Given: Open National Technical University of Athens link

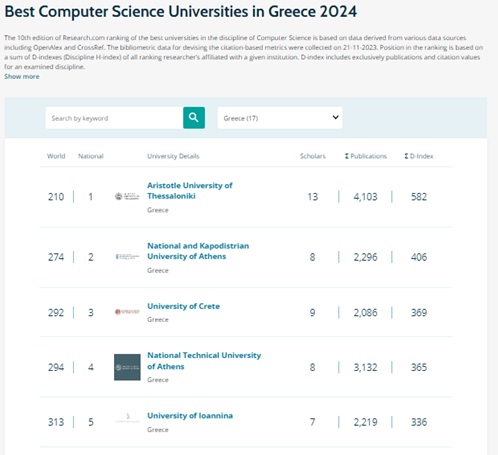Looking at the screenshot, I should pyautogui.click(x=204, y=361).
